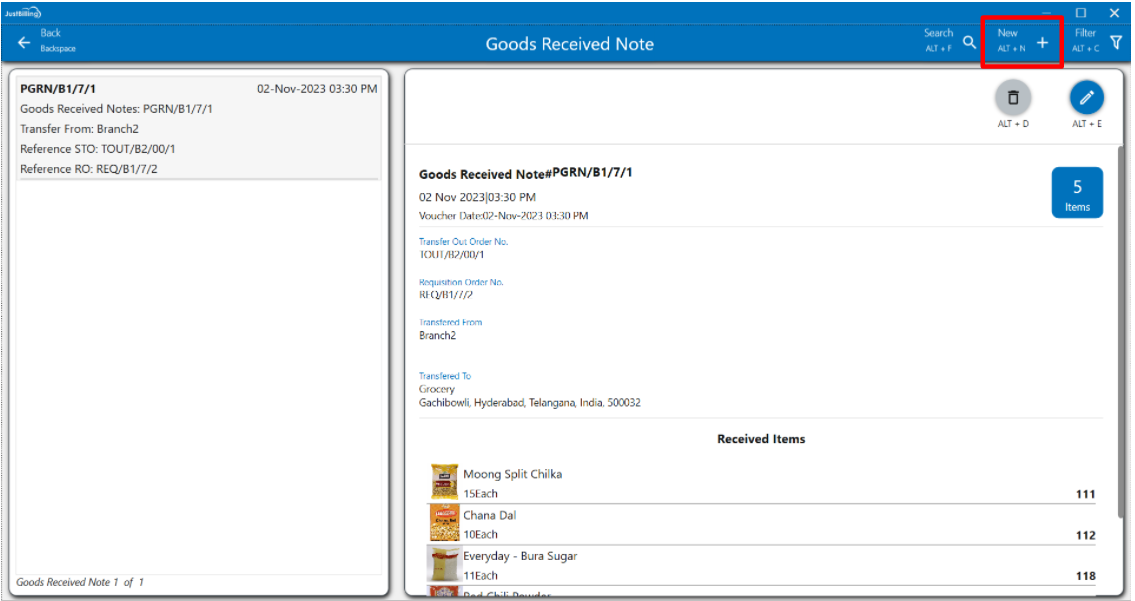Viewport: 1135px width, 601px height.
Task: Click Everyday - Bura Sugar item name
Action: click(x=520, y=556)
